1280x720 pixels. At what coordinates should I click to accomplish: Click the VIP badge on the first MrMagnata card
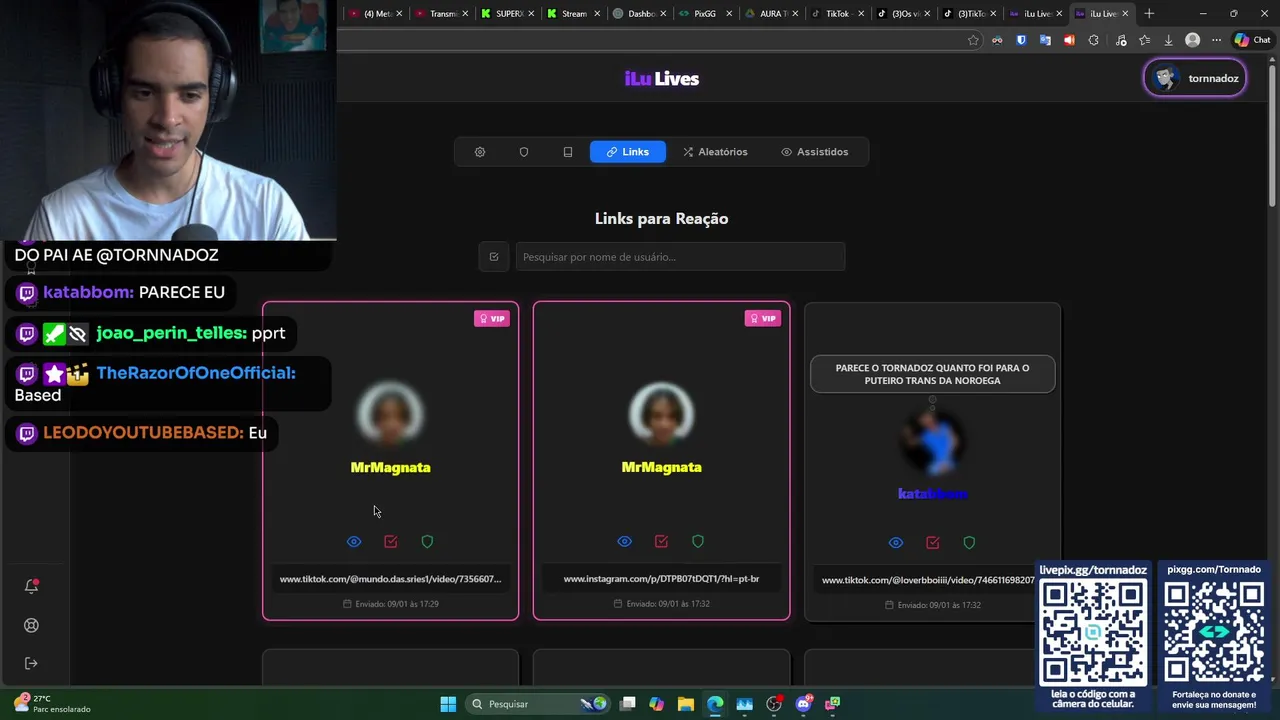492,318
